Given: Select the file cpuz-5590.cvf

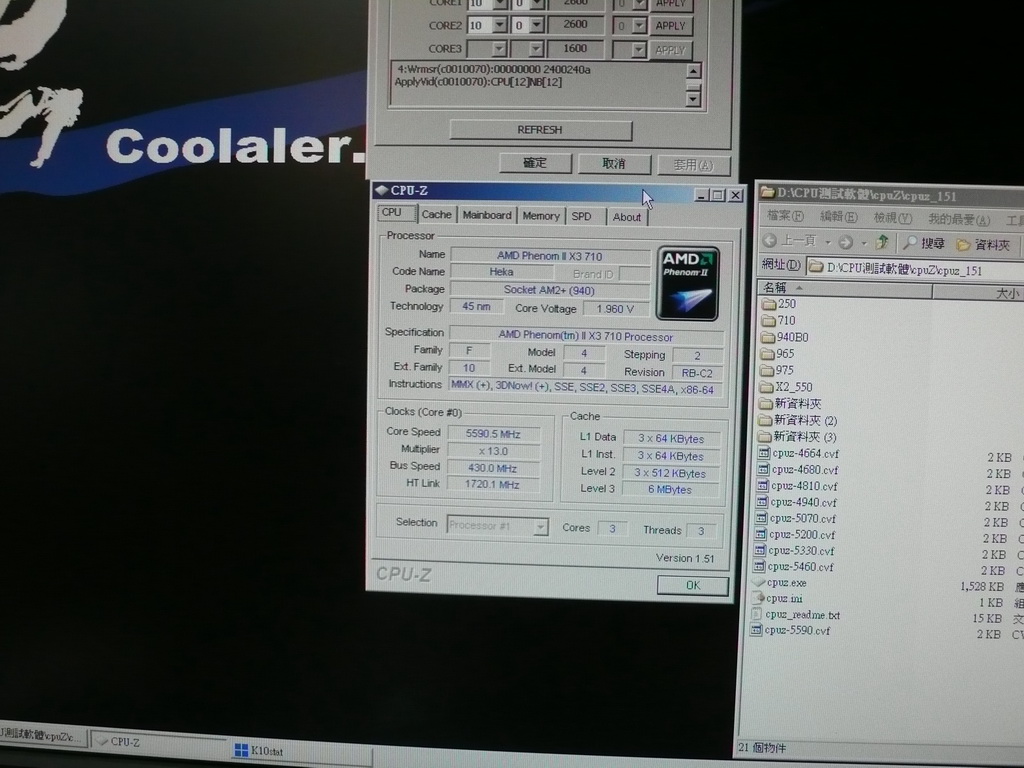Looking at the screenshot, I should tap(797, 631).
